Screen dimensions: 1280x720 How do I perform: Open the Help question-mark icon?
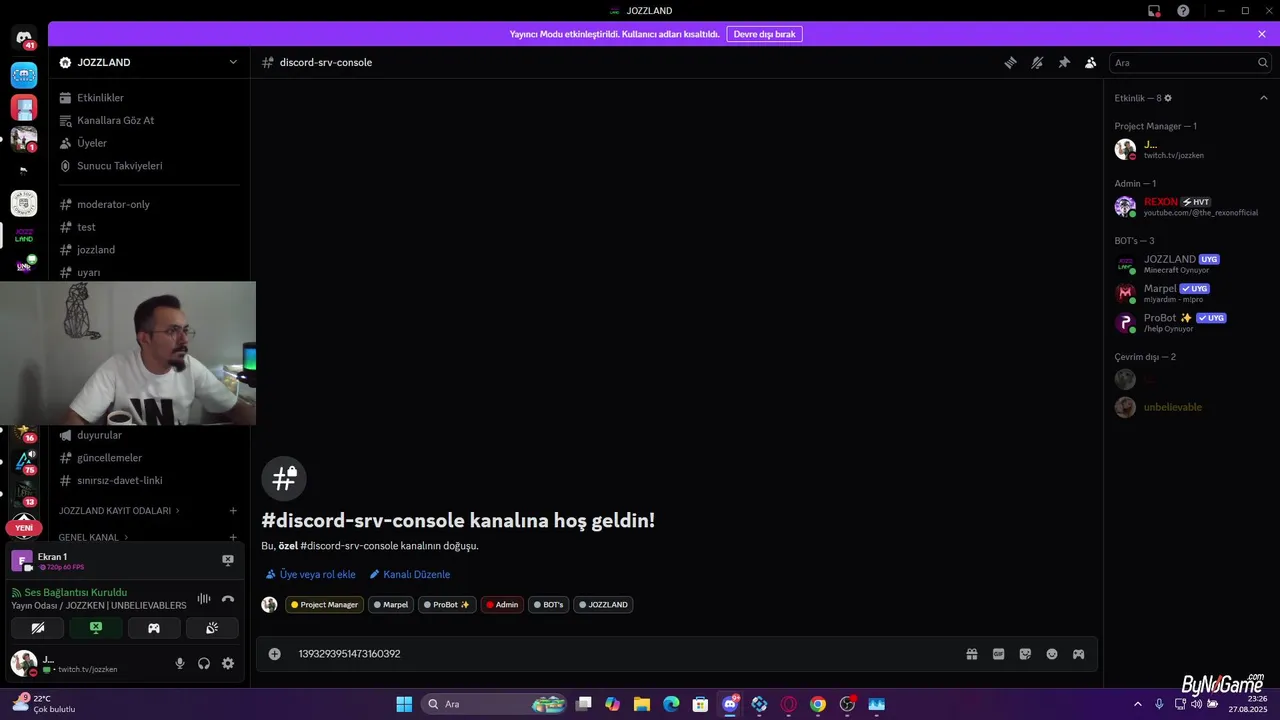(x=1184, y=11)
